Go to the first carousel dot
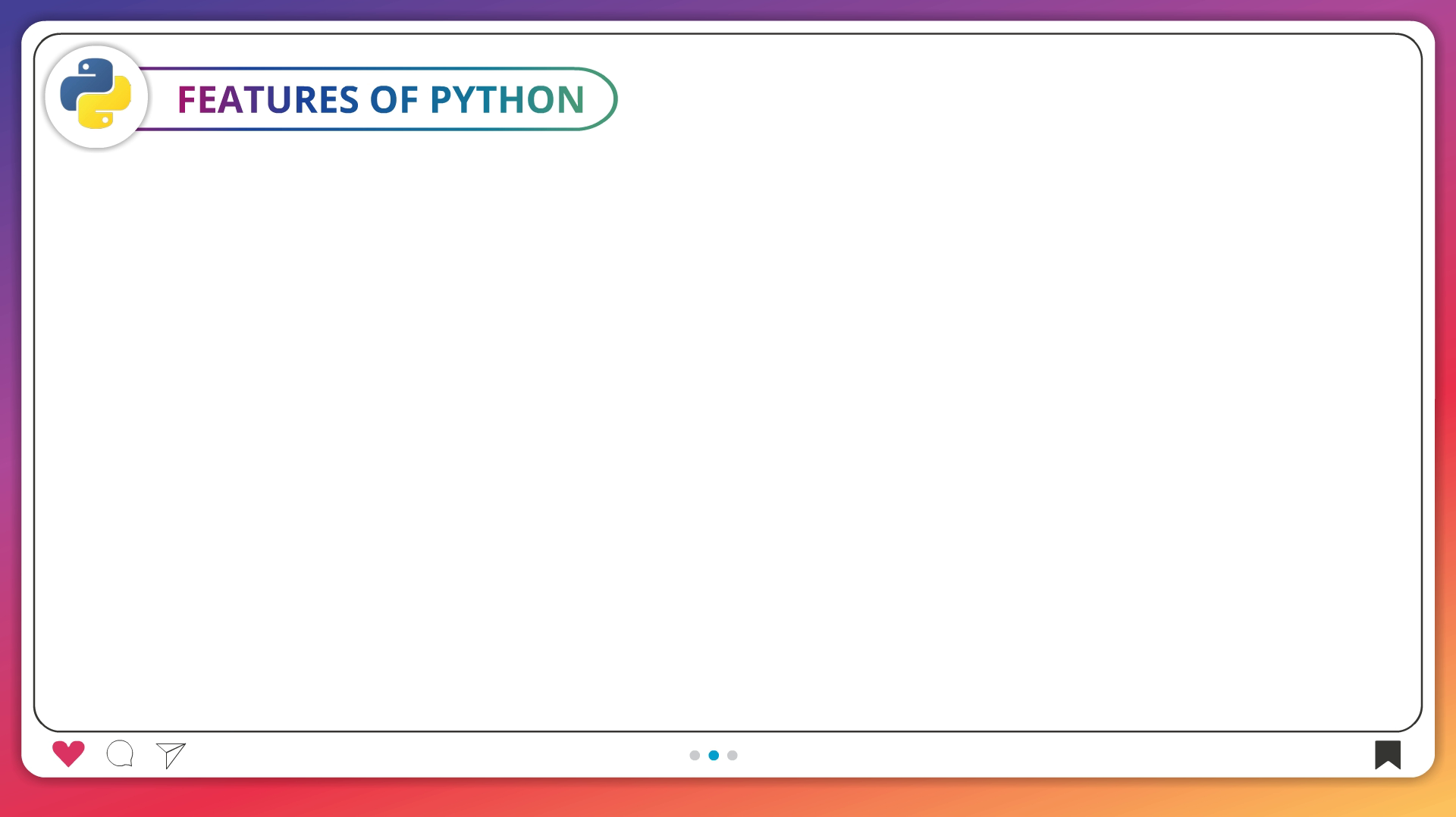This screenshot has width=1456, height=817. tap(695, 756)
